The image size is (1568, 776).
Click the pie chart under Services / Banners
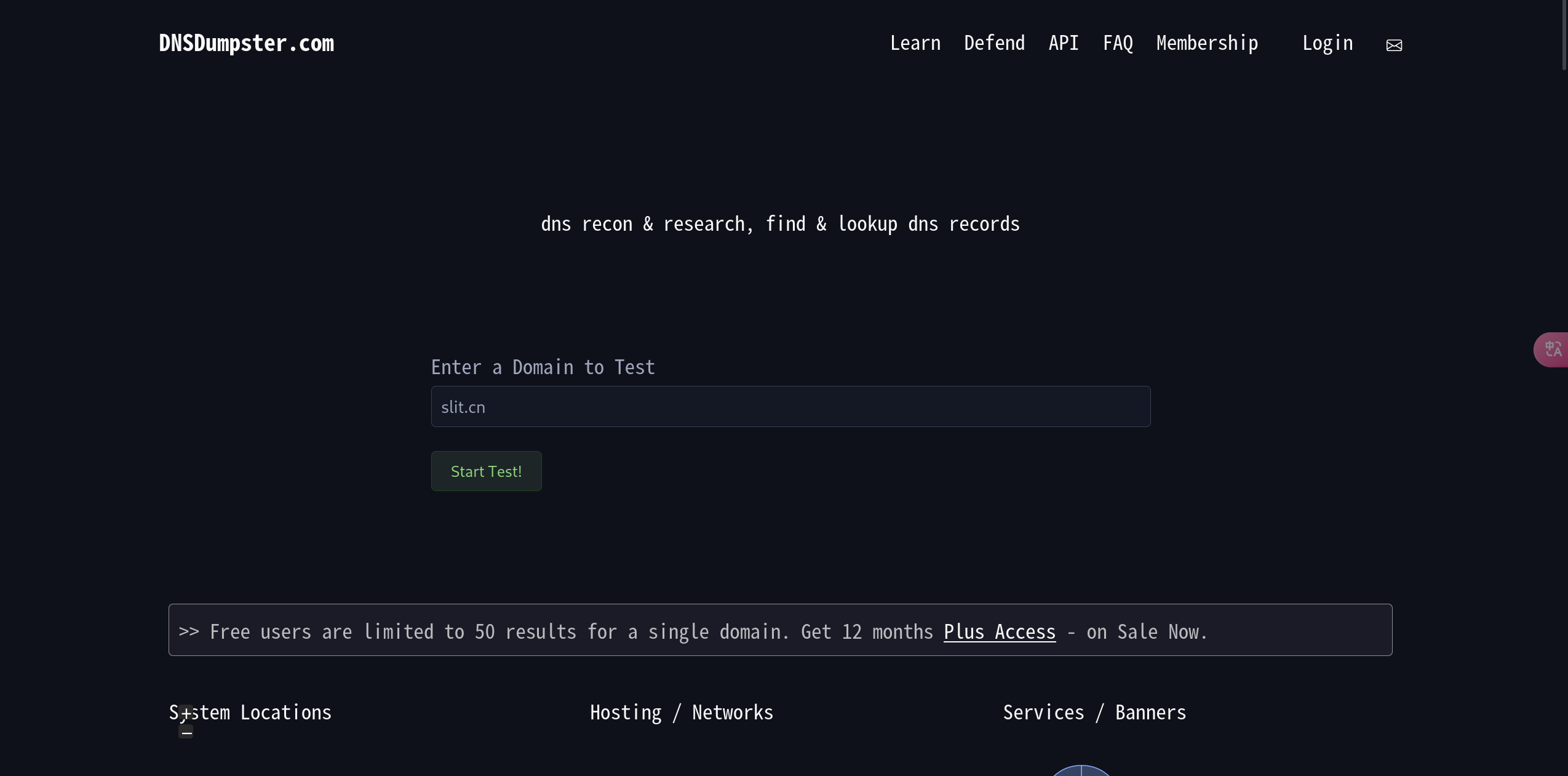[1081, 771]
